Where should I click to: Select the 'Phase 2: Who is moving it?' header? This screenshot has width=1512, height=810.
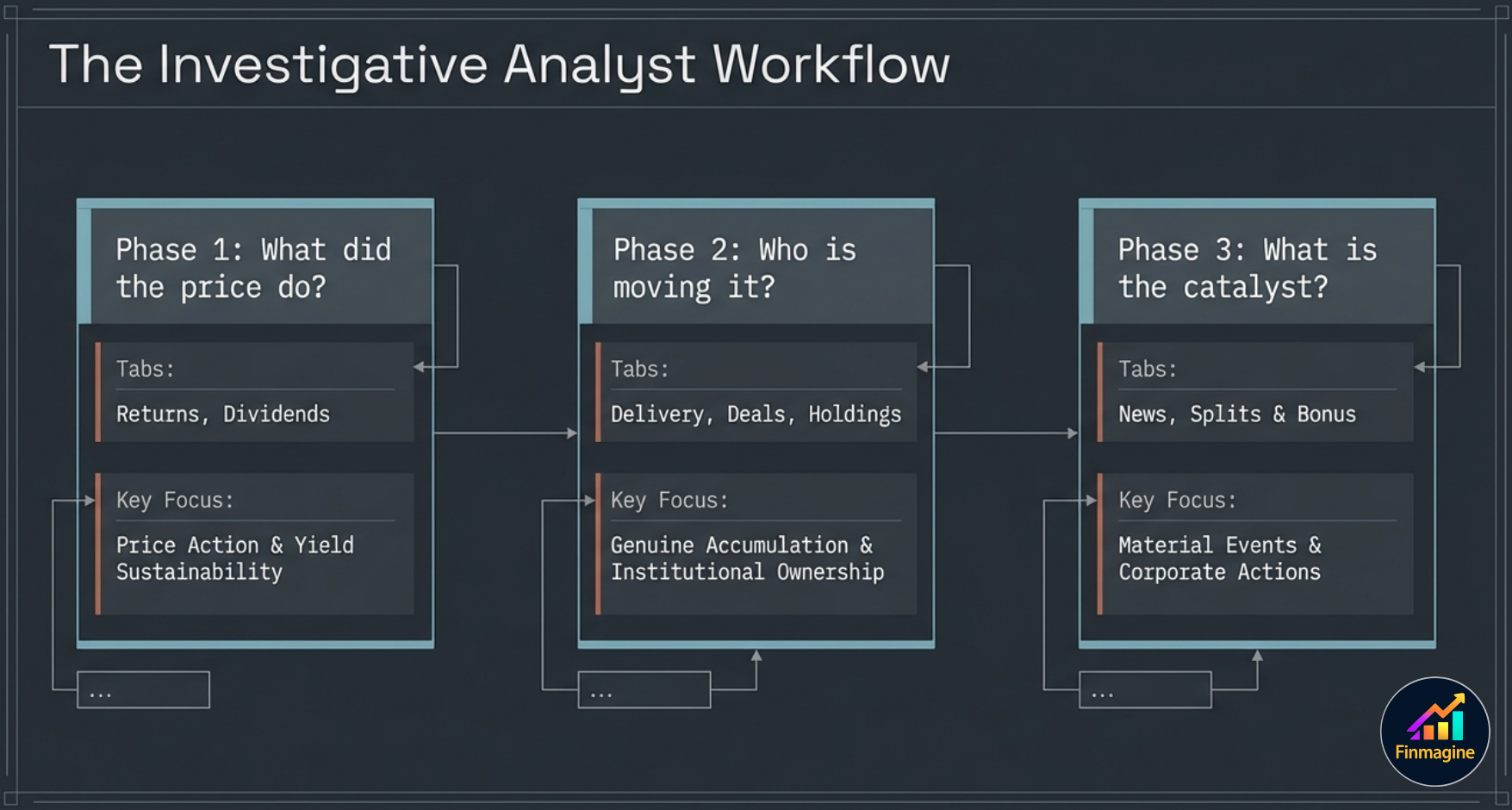tap(756, 268)
